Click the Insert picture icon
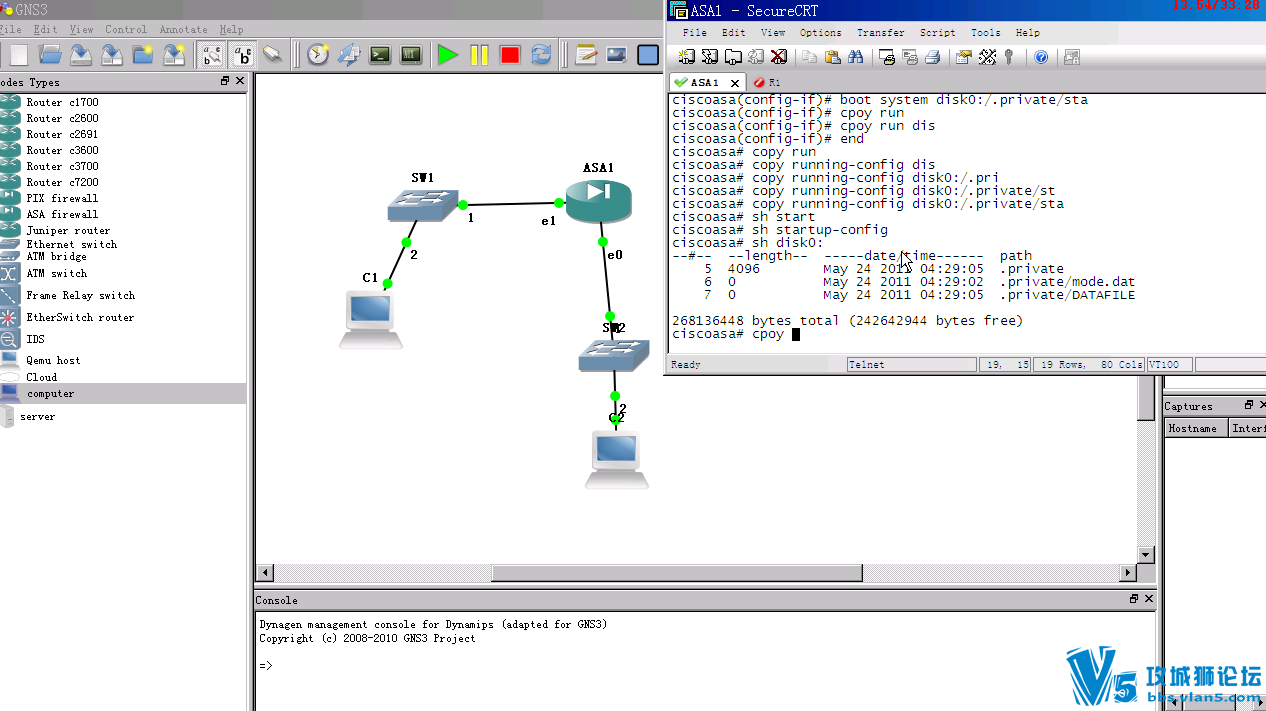This screenshot has width=1266, height=711. pos(617,55)
